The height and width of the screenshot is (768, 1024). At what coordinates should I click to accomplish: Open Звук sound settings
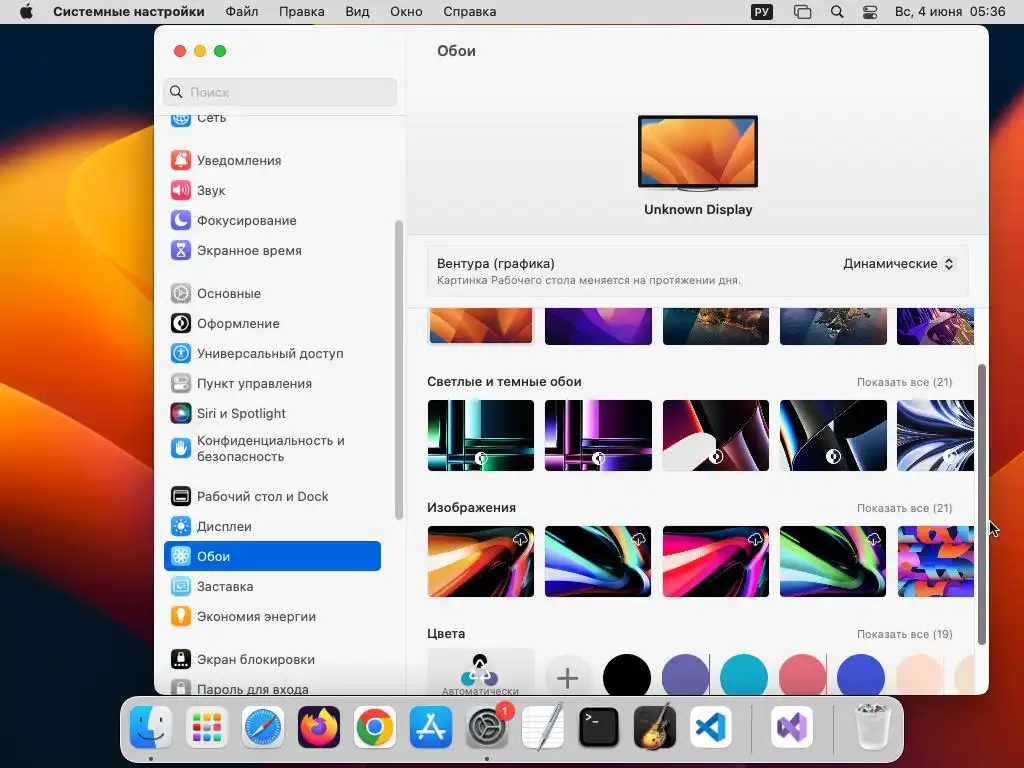pyautogui.click(x=272, y=191)
